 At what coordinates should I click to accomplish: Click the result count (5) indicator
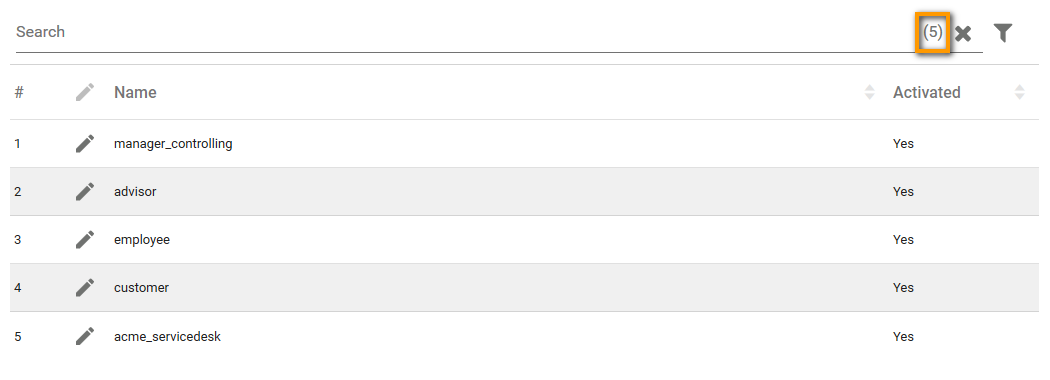(x=933, y=31)
